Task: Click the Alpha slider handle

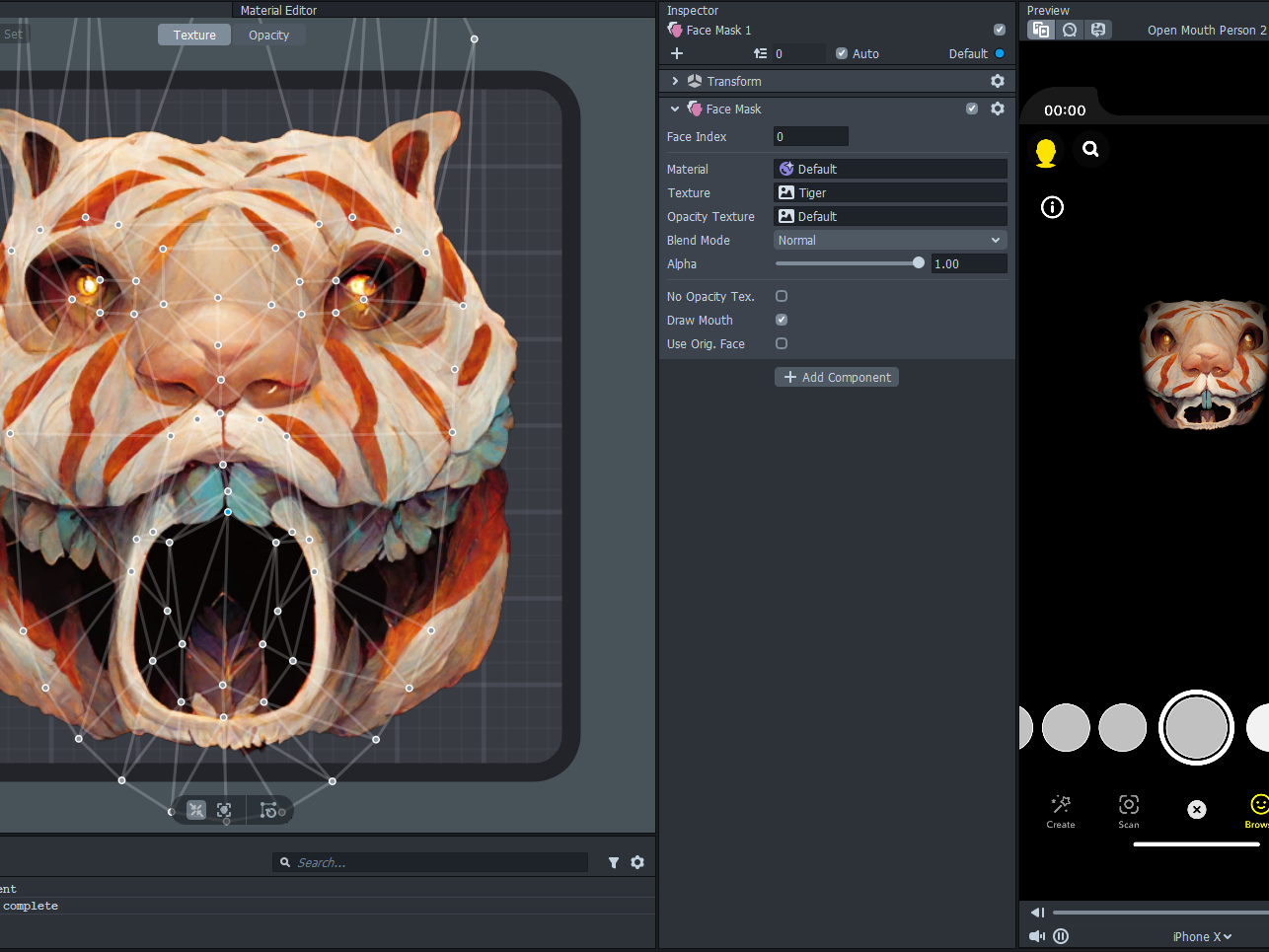Action: 919,263
